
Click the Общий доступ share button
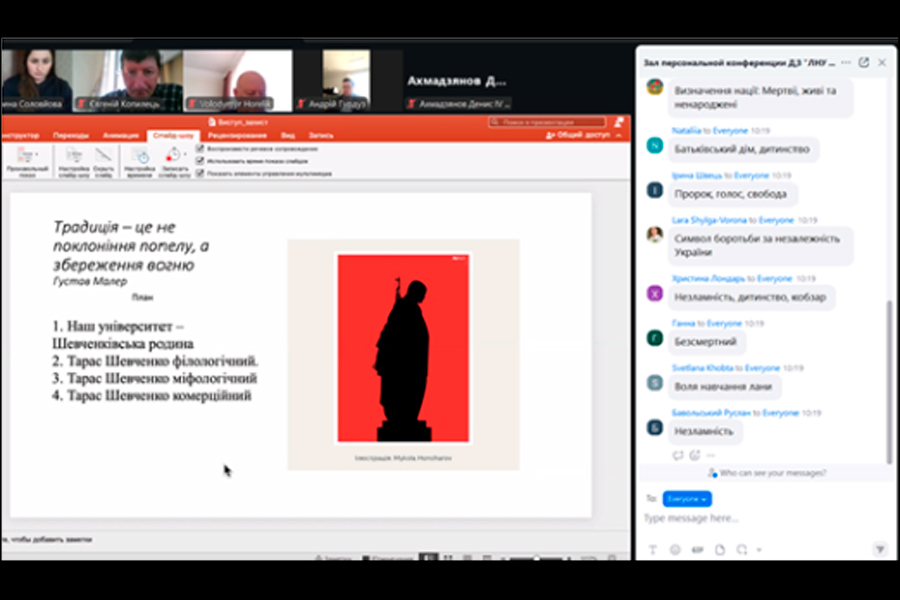578,135
